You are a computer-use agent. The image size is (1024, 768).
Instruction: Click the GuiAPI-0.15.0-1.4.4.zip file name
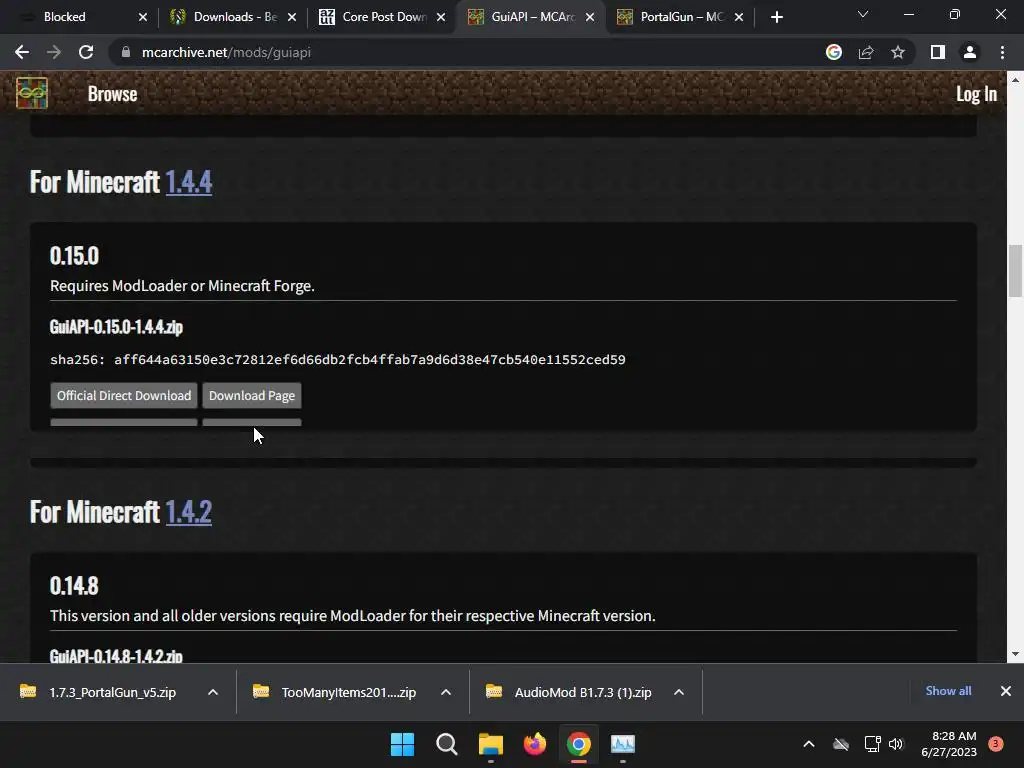click(116, 327)
